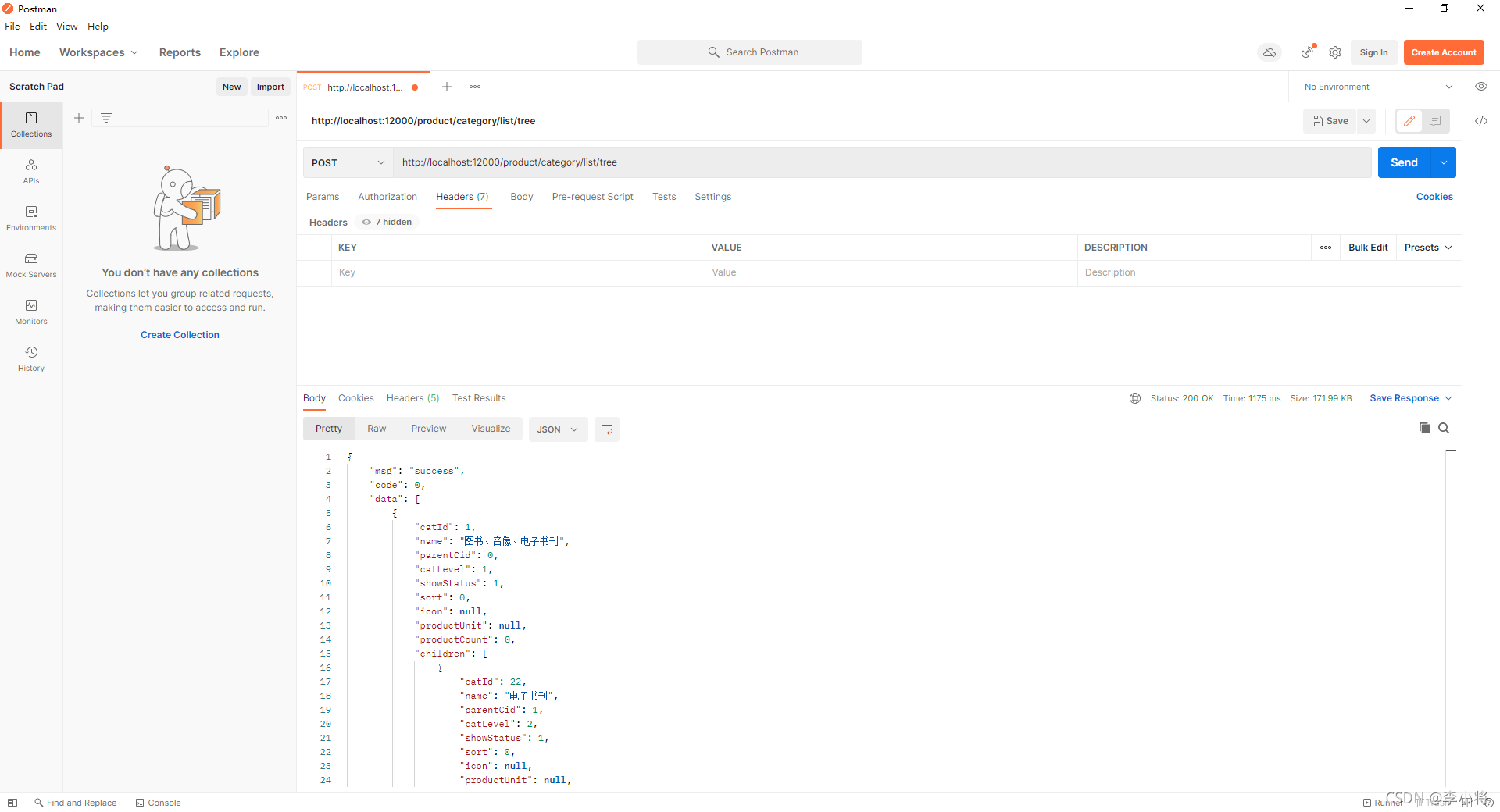Click the Create Account button

click(x=1444, y=52)
